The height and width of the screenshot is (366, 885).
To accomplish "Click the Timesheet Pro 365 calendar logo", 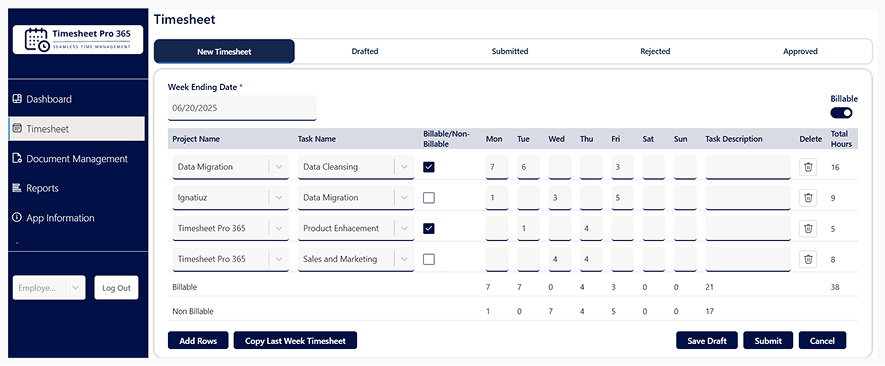I will (x=37, y=40).
